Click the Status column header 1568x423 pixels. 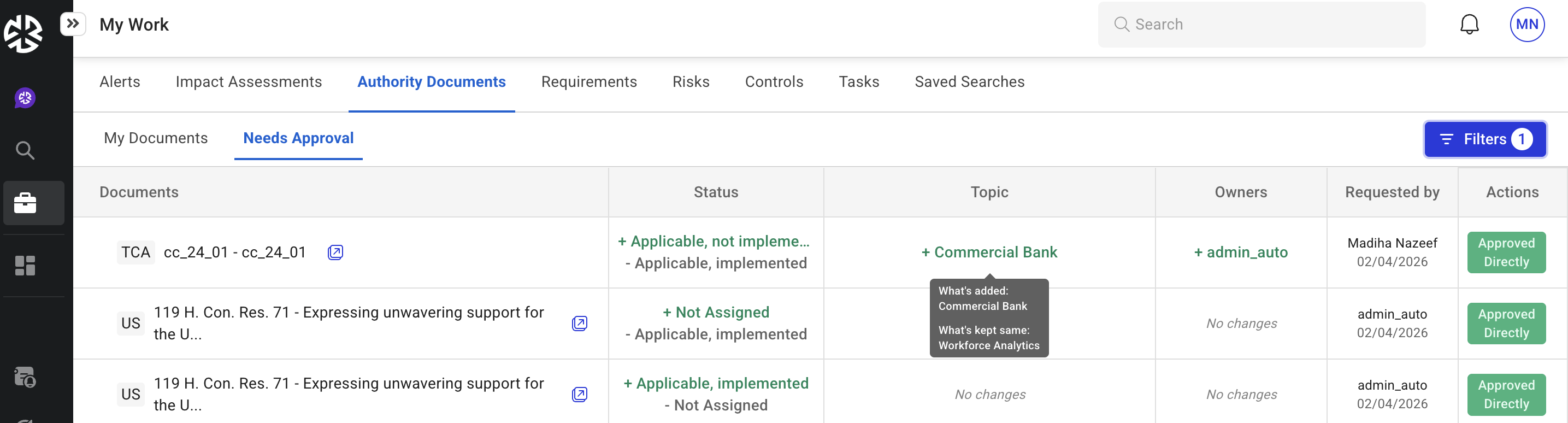[x=716, y=192]
